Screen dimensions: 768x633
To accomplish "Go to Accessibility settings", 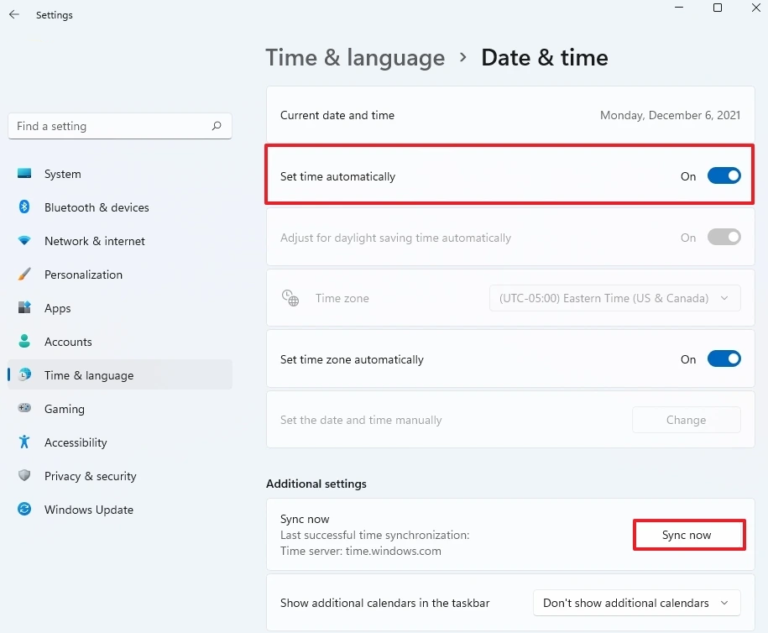I will [120, 442].
